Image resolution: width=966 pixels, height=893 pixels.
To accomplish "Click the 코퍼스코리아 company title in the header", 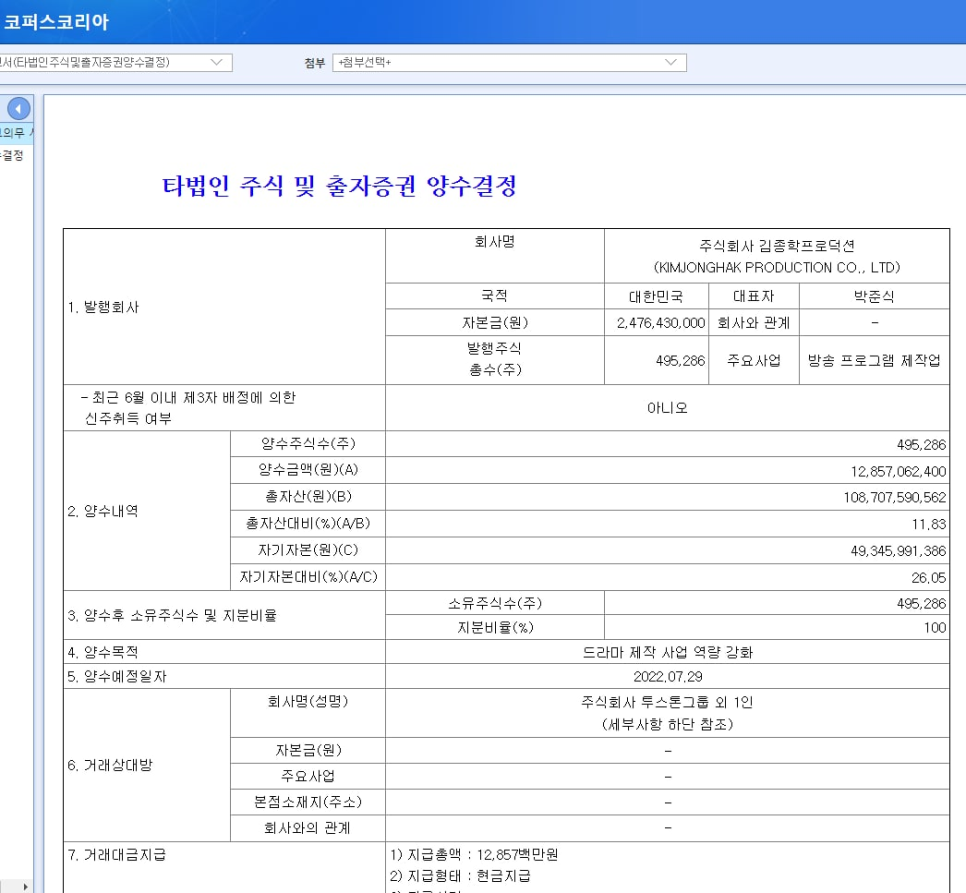I will (55, 22).
